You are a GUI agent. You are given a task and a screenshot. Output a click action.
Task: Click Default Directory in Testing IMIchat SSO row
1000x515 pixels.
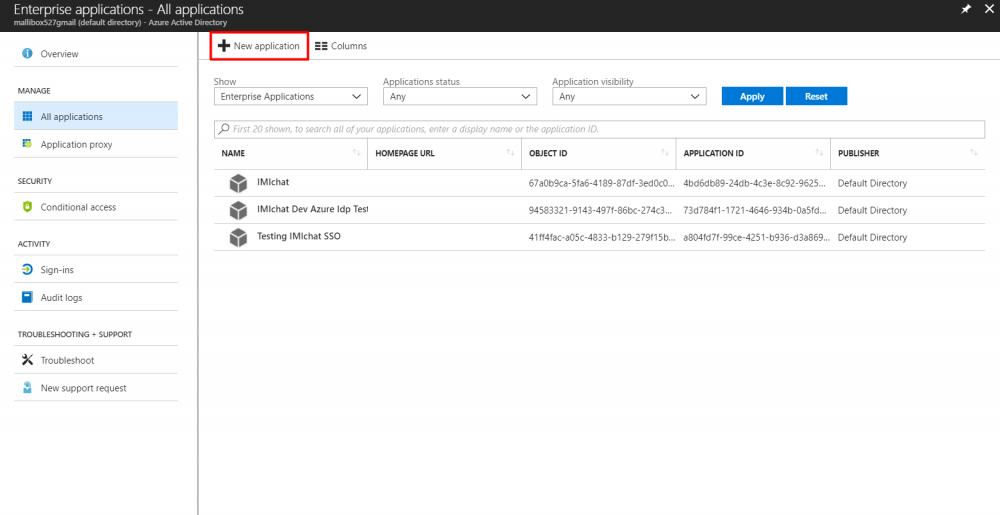tap(872, 237)
